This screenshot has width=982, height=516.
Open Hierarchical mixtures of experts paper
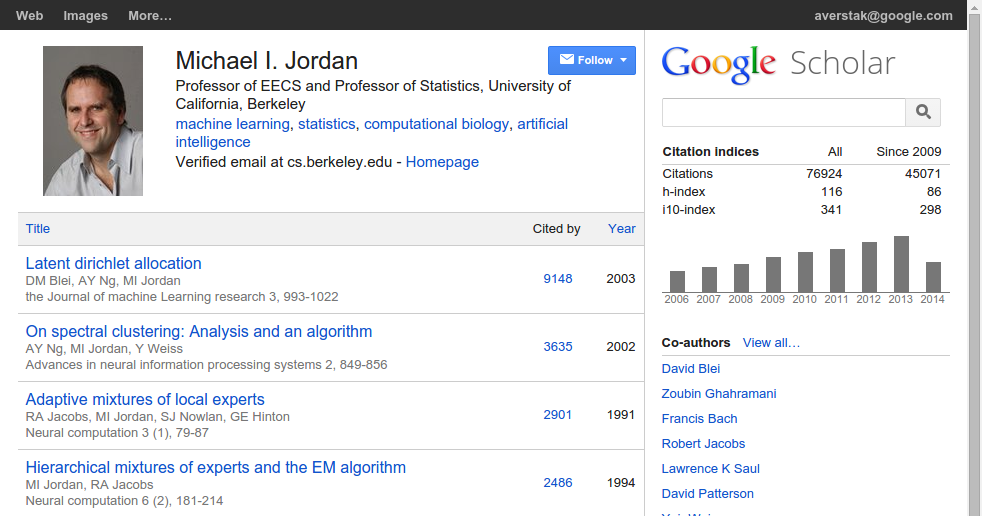215,468
